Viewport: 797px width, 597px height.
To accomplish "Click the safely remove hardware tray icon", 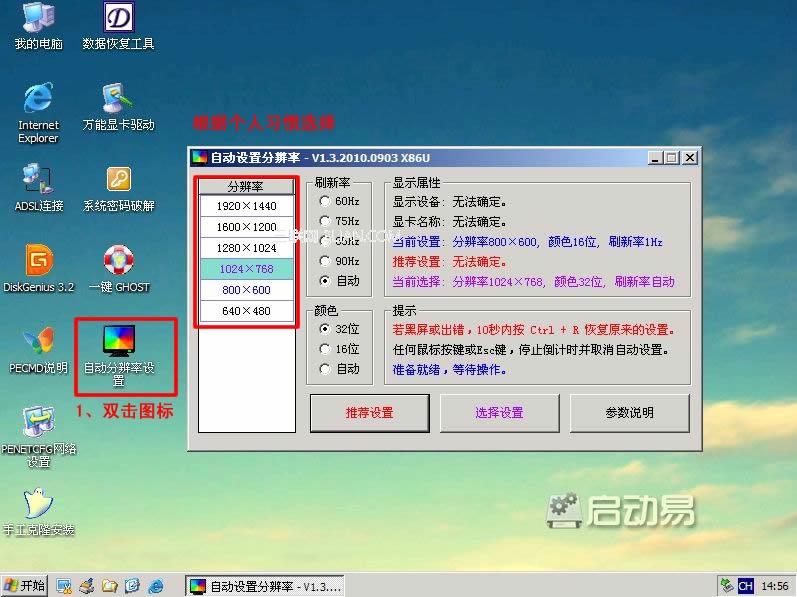I will coord(727,586).
